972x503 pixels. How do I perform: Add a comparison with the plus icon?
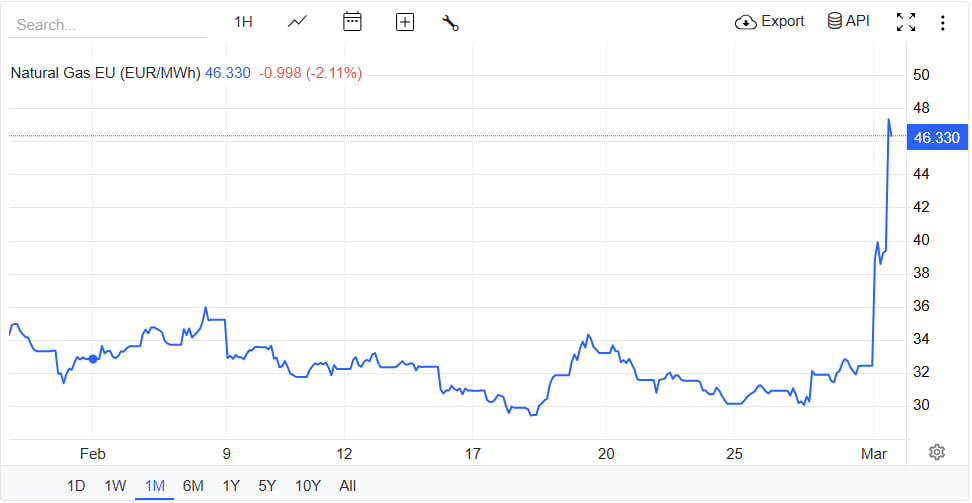(405, 23)
